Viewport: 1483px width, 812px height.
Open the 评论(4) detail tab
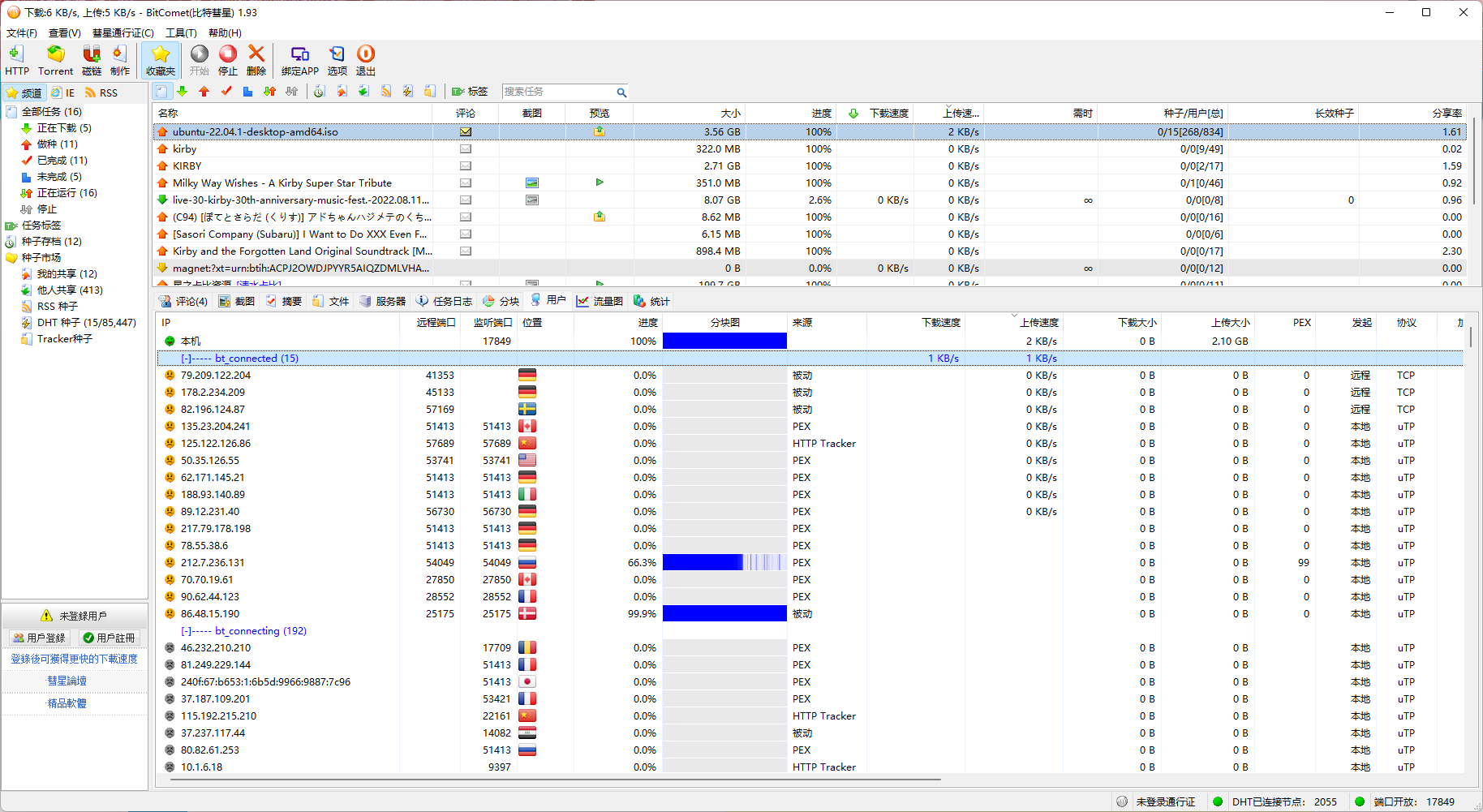[x=184, y=302]
